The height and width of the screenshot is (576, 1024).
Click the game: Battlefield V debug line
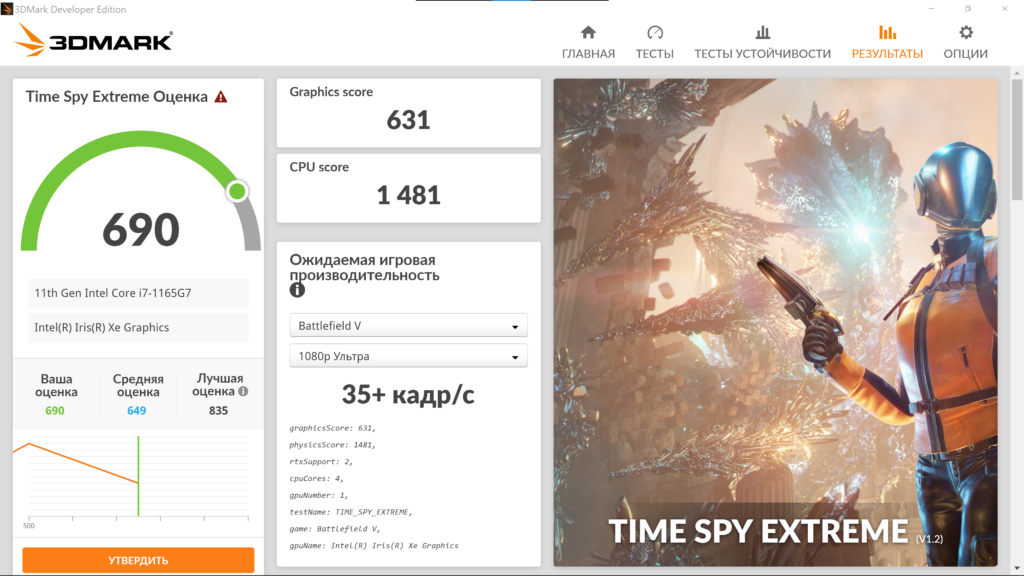335,529
